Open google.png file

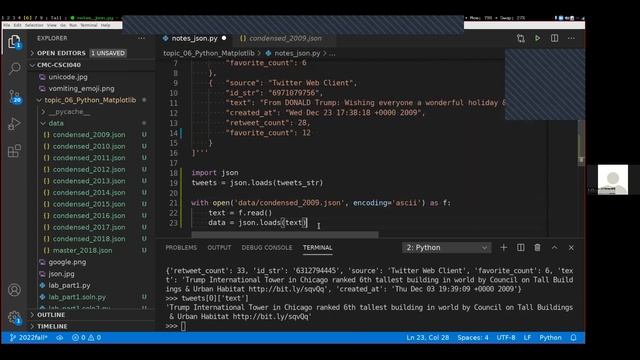pyautogui.click(x=67, y=262)
